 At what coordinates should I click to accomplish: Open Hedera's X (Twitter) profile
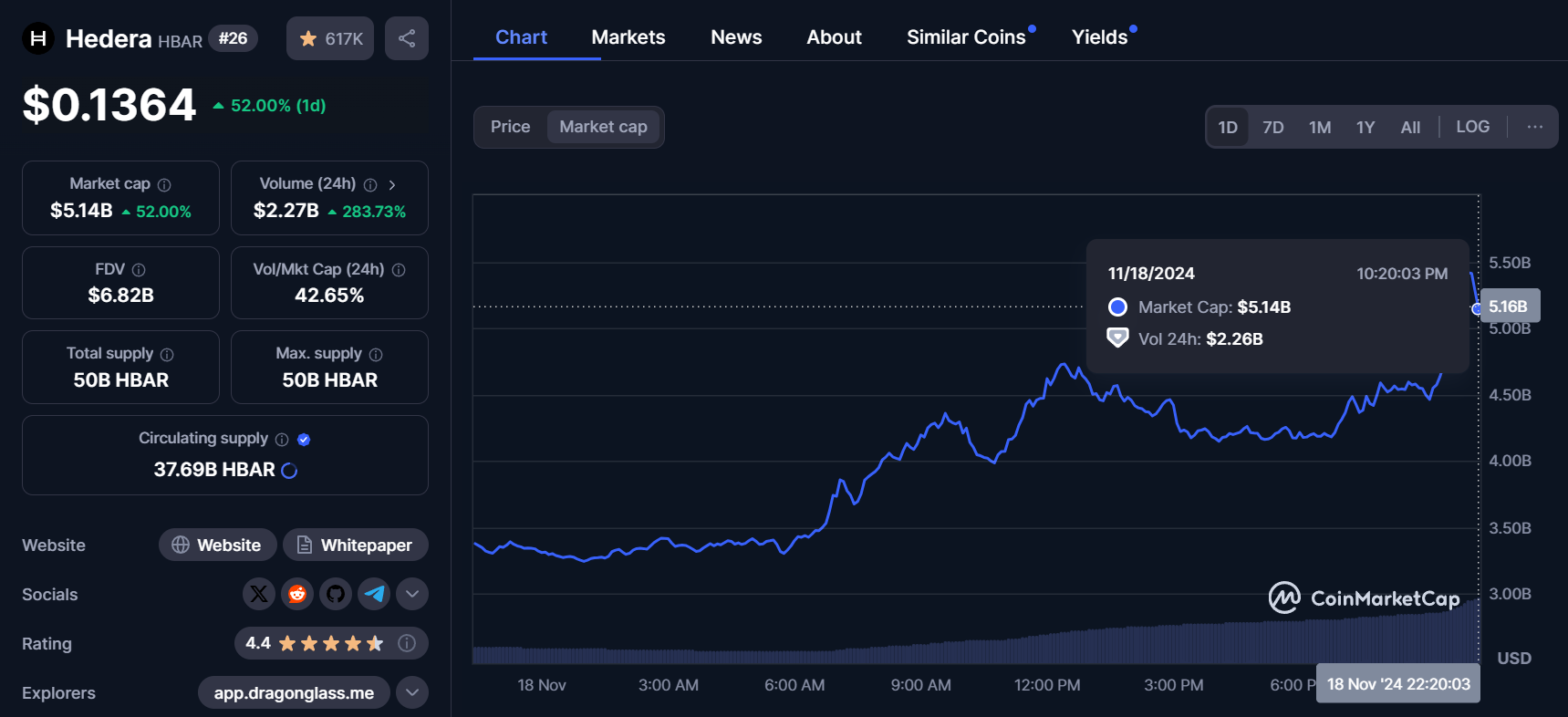coord(259,594)
